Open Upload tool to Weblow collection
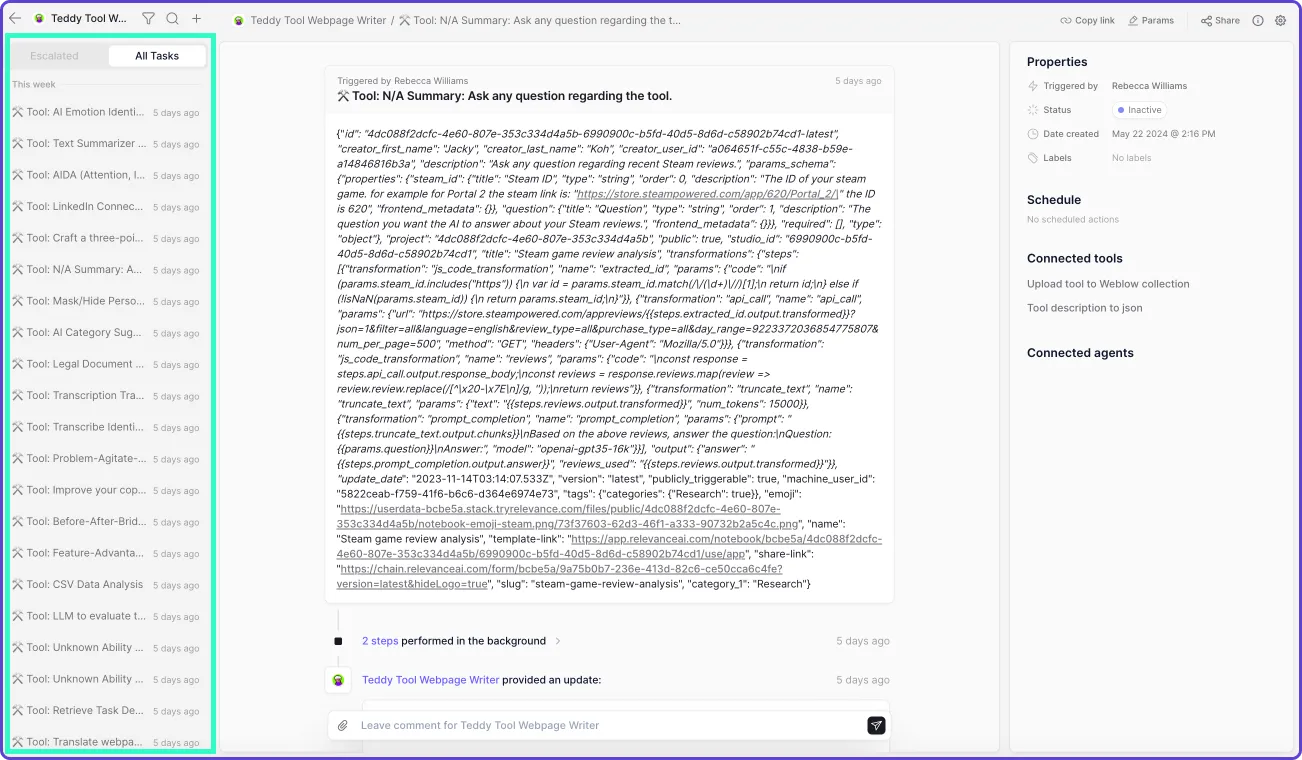This screenshot has width=1302, height=760. [1108, 284]
